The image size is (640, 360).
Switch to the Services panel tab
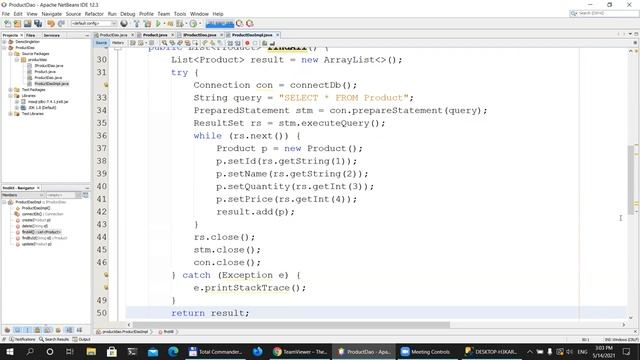52,36
